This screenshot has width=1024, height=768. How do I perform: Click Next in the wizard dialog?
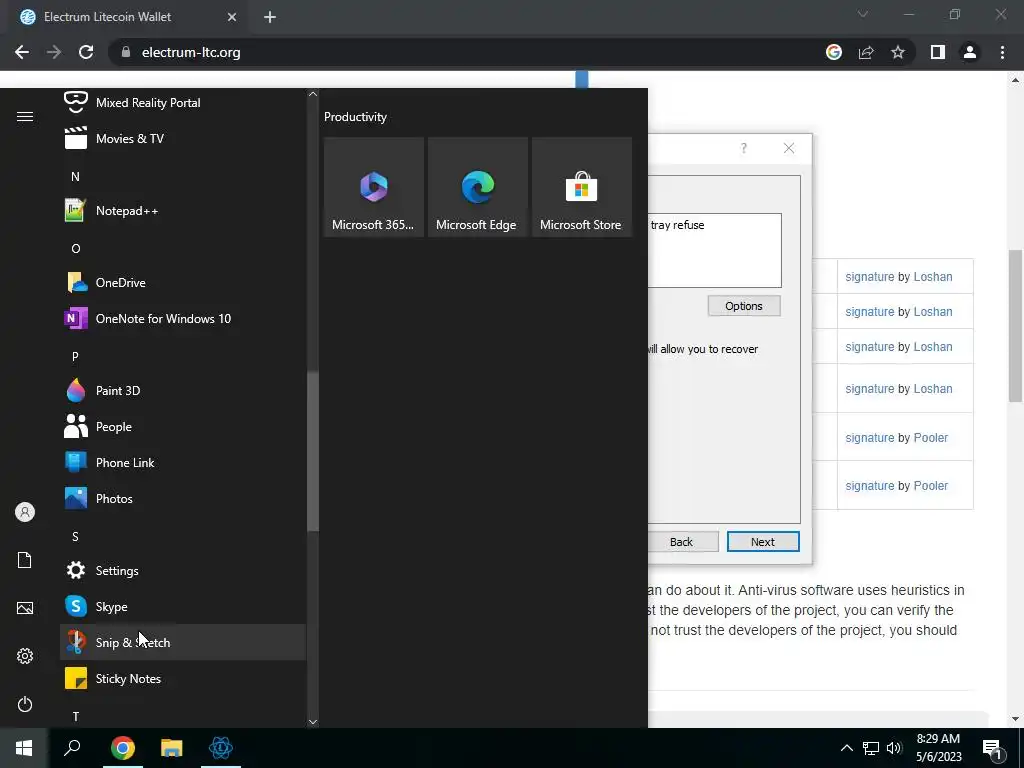click(x=763, y=541)
